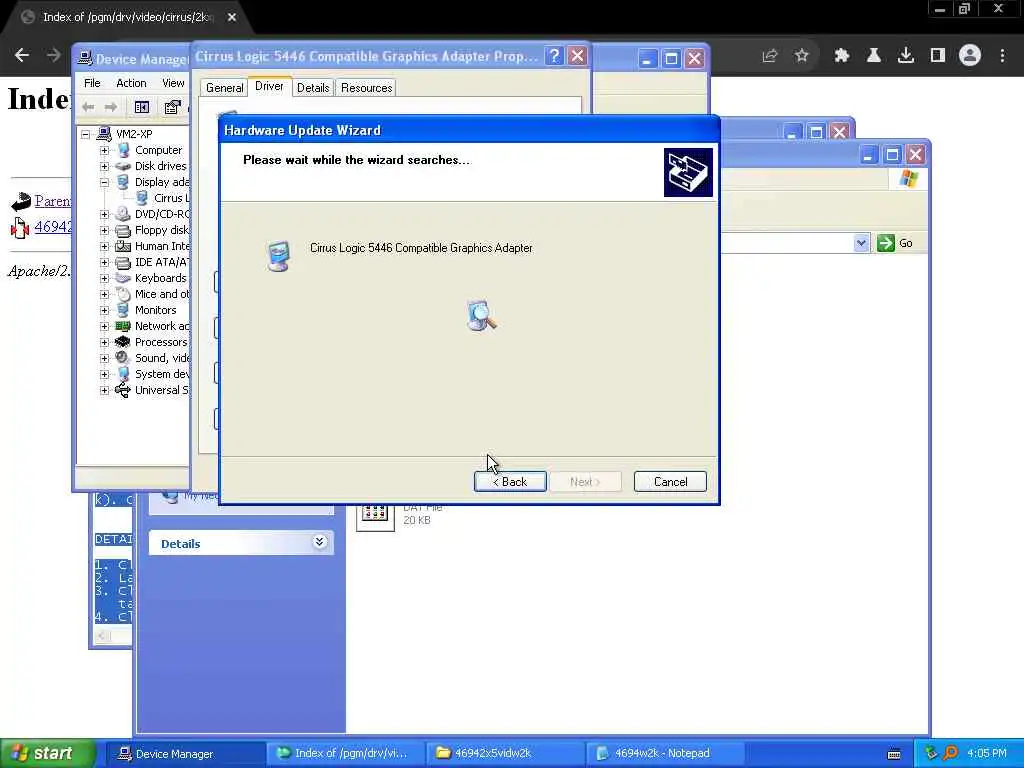This screenshot has height=768, width=1024.
Task: Select the Mice and other devices icon
Action: [123, 295]
